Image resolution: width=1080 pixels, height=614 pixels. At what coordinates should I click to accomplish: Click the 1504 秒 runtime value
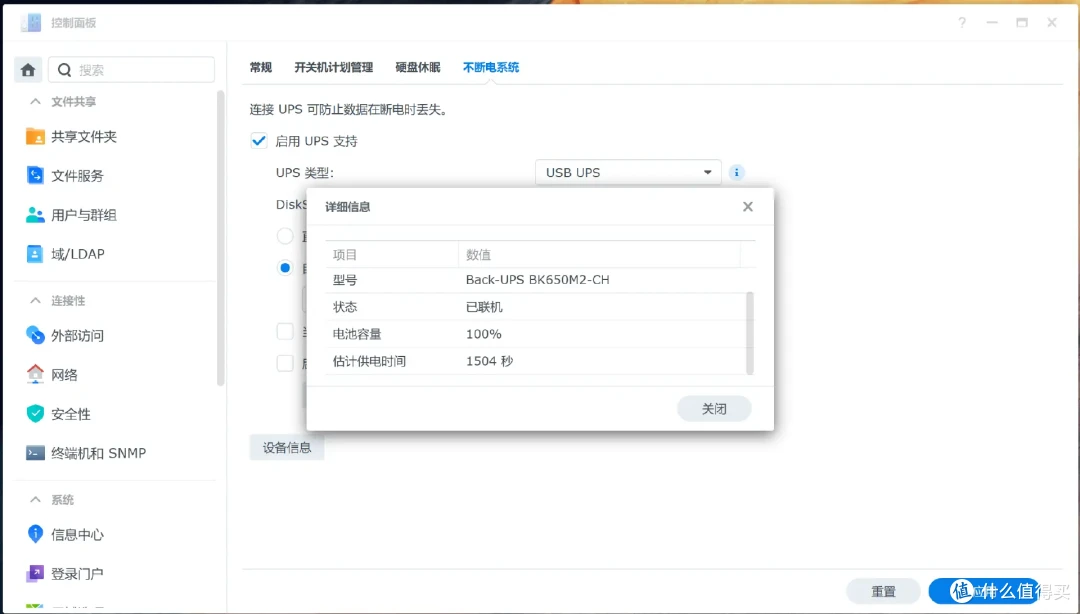489,361
